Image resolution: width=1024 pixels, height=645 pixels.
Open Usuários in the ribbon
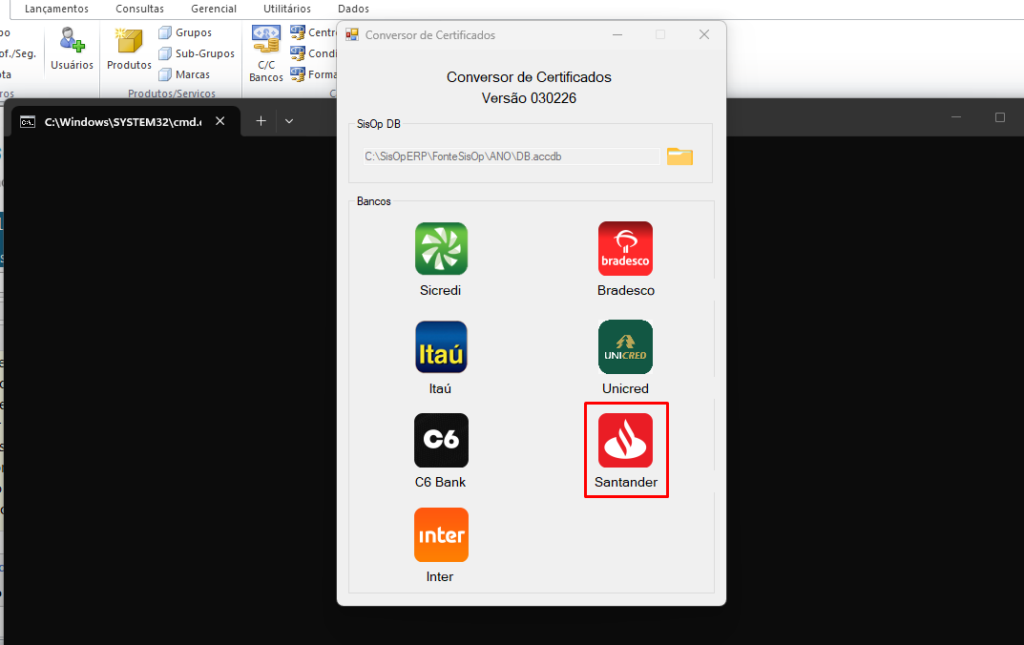coord(72,49)
